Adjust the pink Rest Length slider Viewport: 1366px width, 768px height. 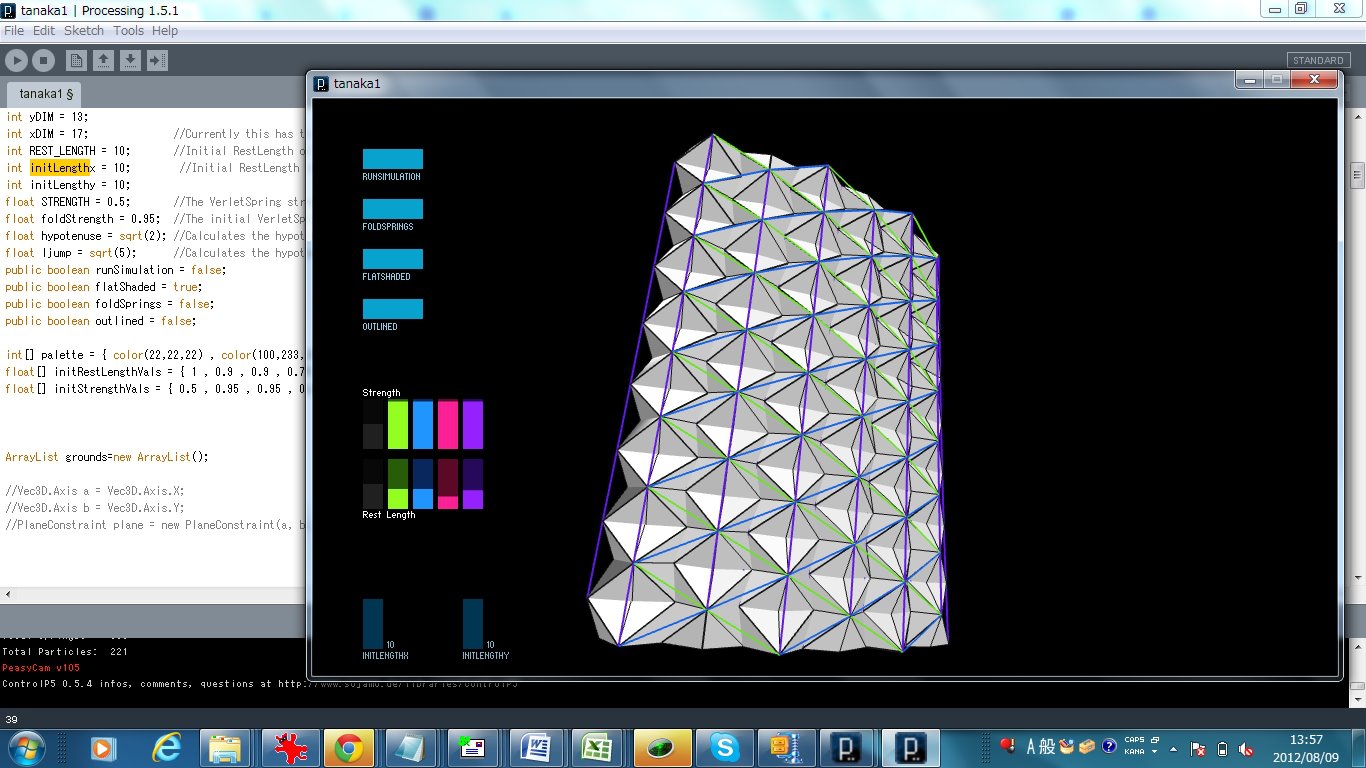click(x=447, y=484)
